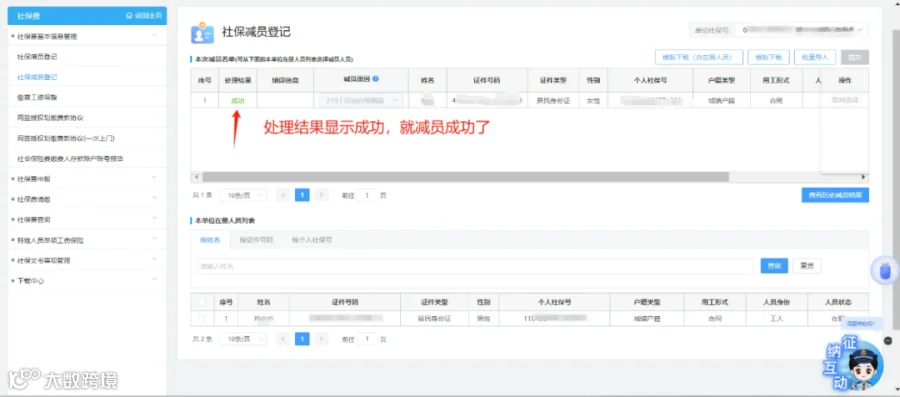Open lower table 10条/页 page-size dropdown
This screenshot has width=900, height=397.
click(x=243, y=339)
